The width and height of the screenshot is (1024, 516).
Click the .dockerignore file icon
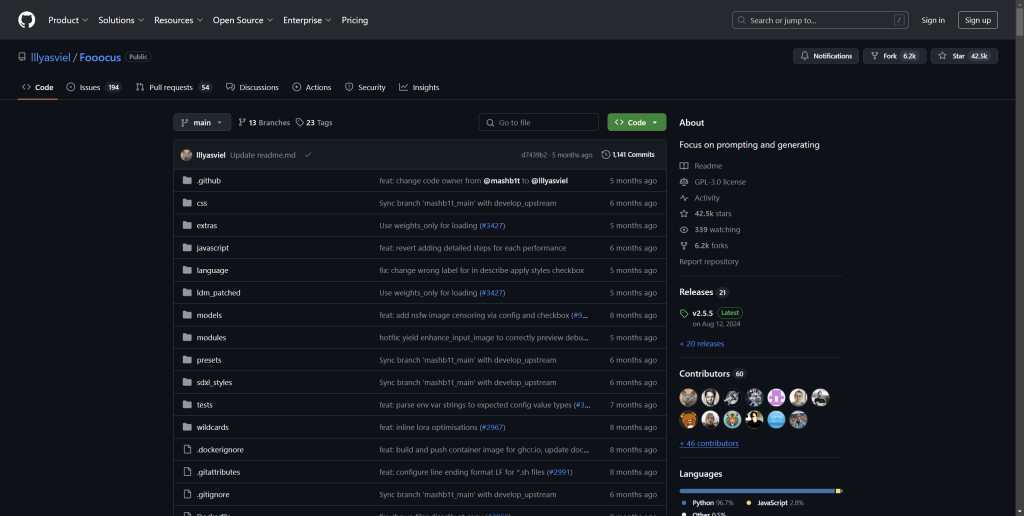[187, 449]
